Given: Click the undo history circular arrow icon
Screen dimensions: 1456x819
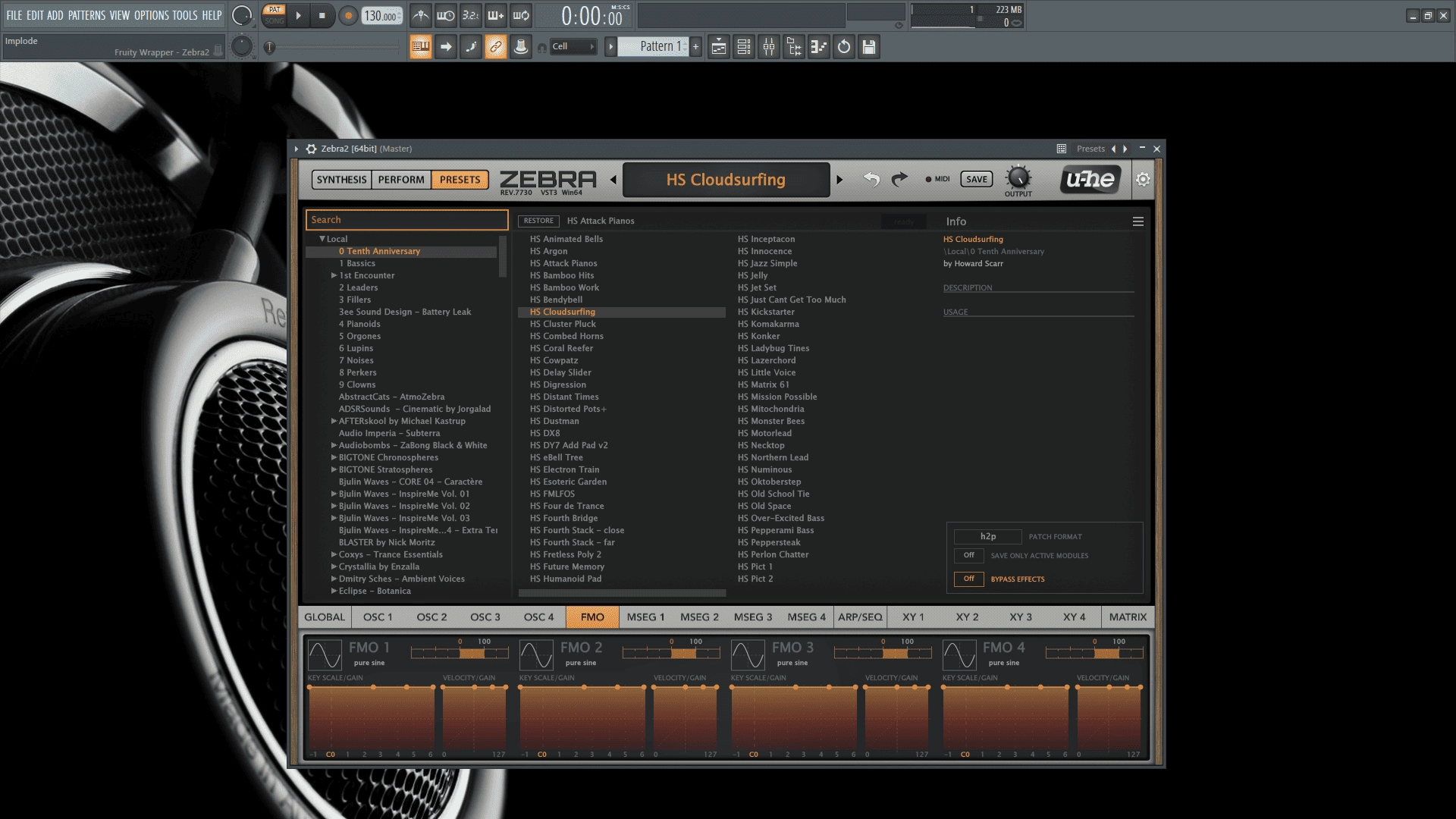Looking at the screenshot, I should pos(844,47).
